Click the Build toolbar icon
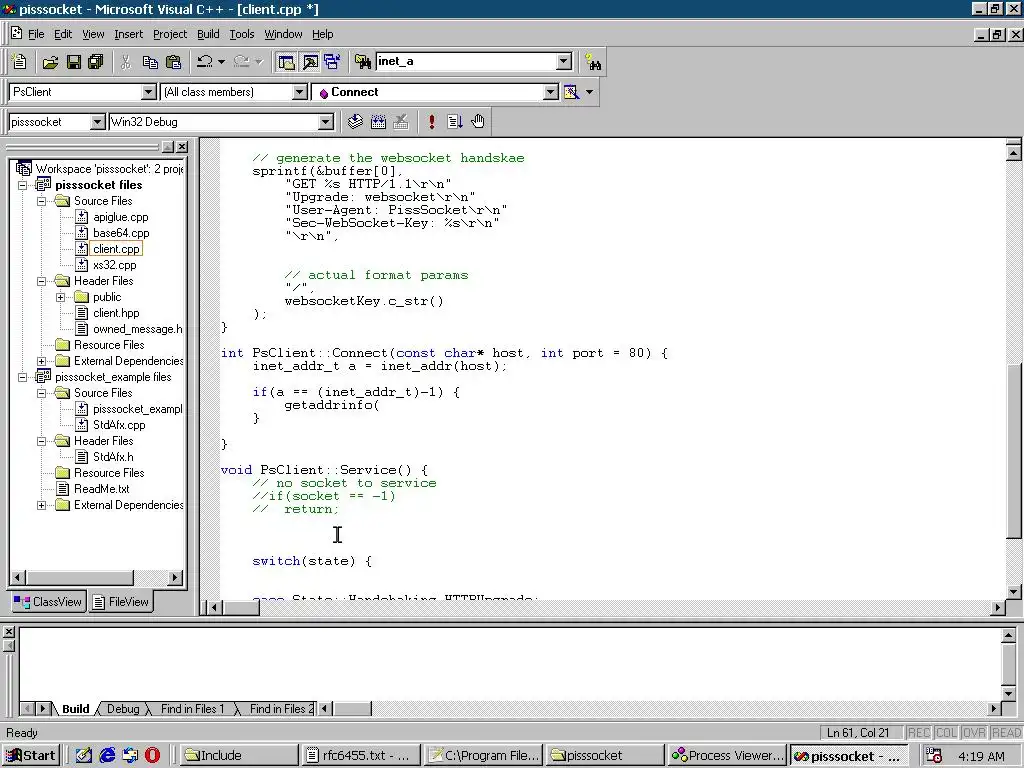The image size is (1024, 768). pos(378,121)
